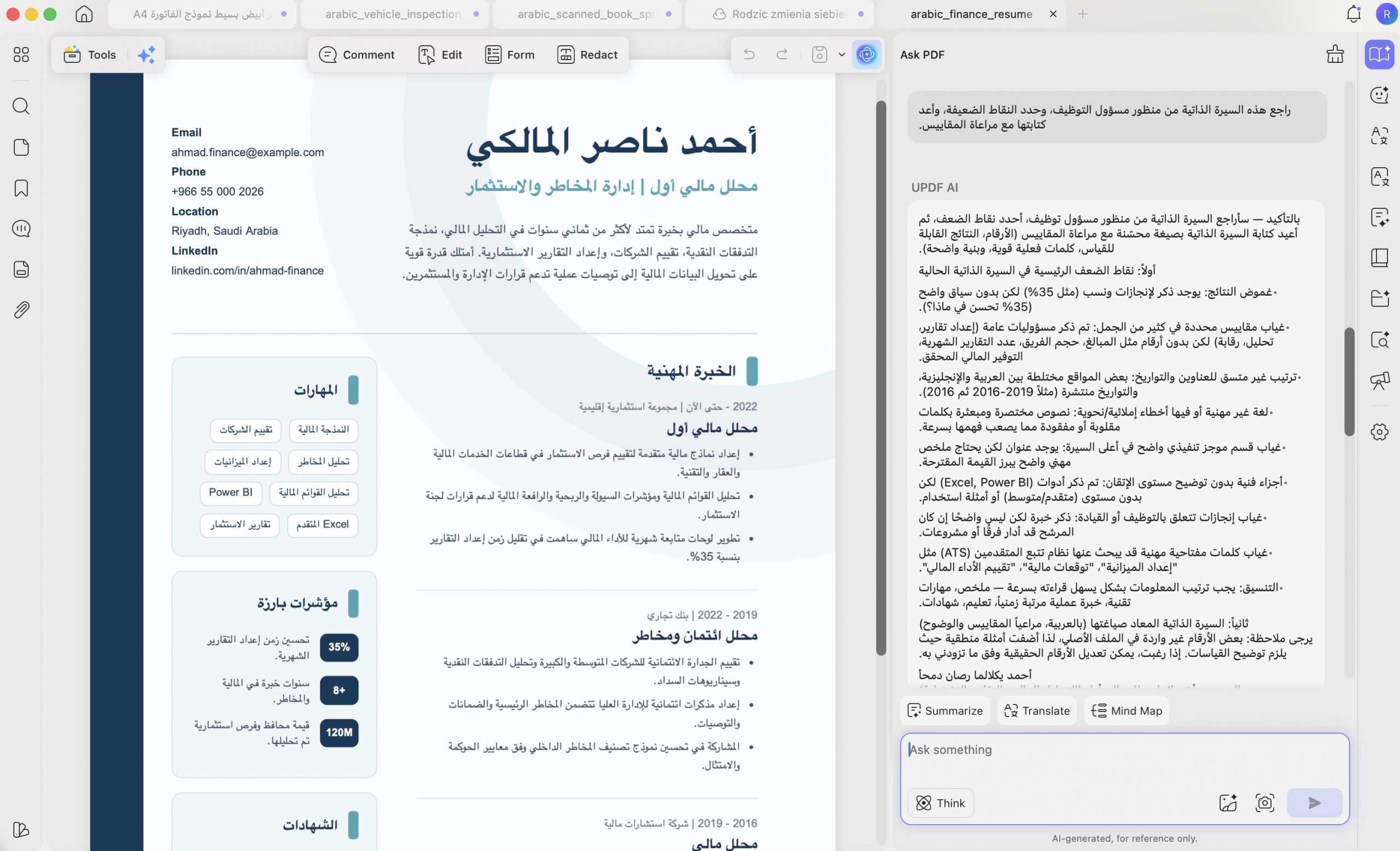Open the thumbnails grid panel in left sidebar
Image resolution: width=1400 pixels, height=851 pixels.
(x=21, y=55)
